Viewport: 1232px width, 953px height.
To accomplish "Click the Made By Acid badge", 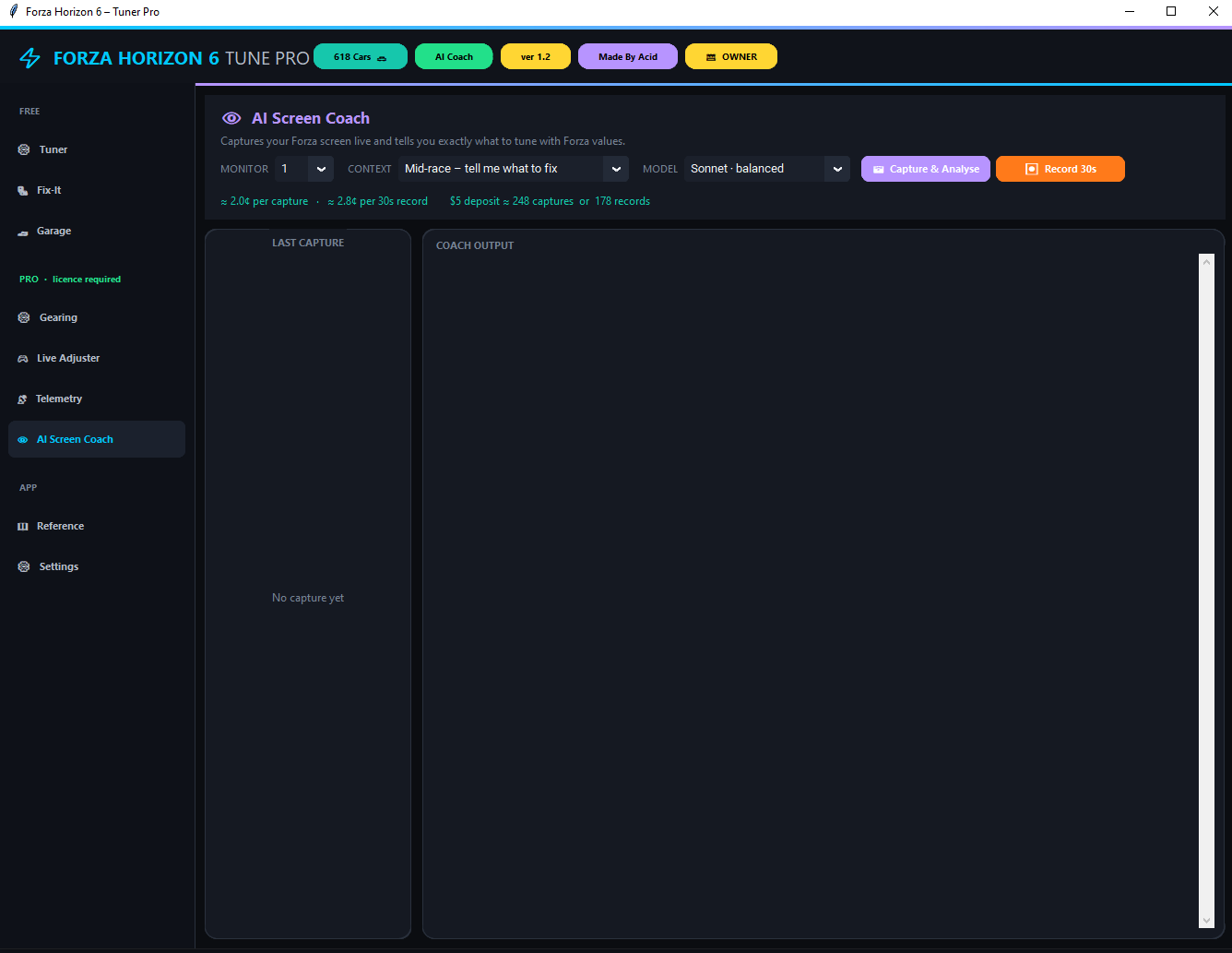I will 628,56.
